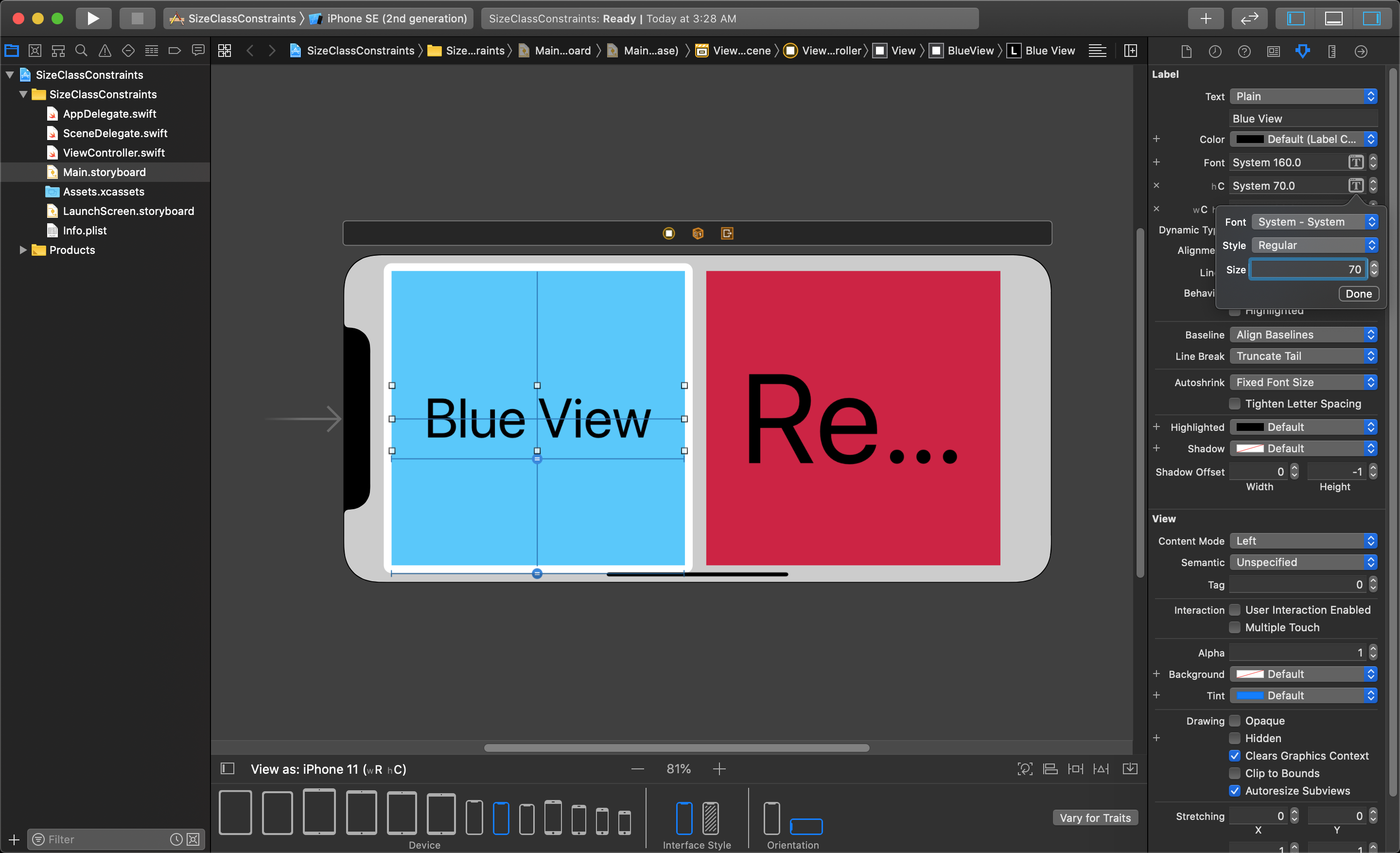1400x853 pixels.
Task: Open ViewController.swift file
Action: 114,152
